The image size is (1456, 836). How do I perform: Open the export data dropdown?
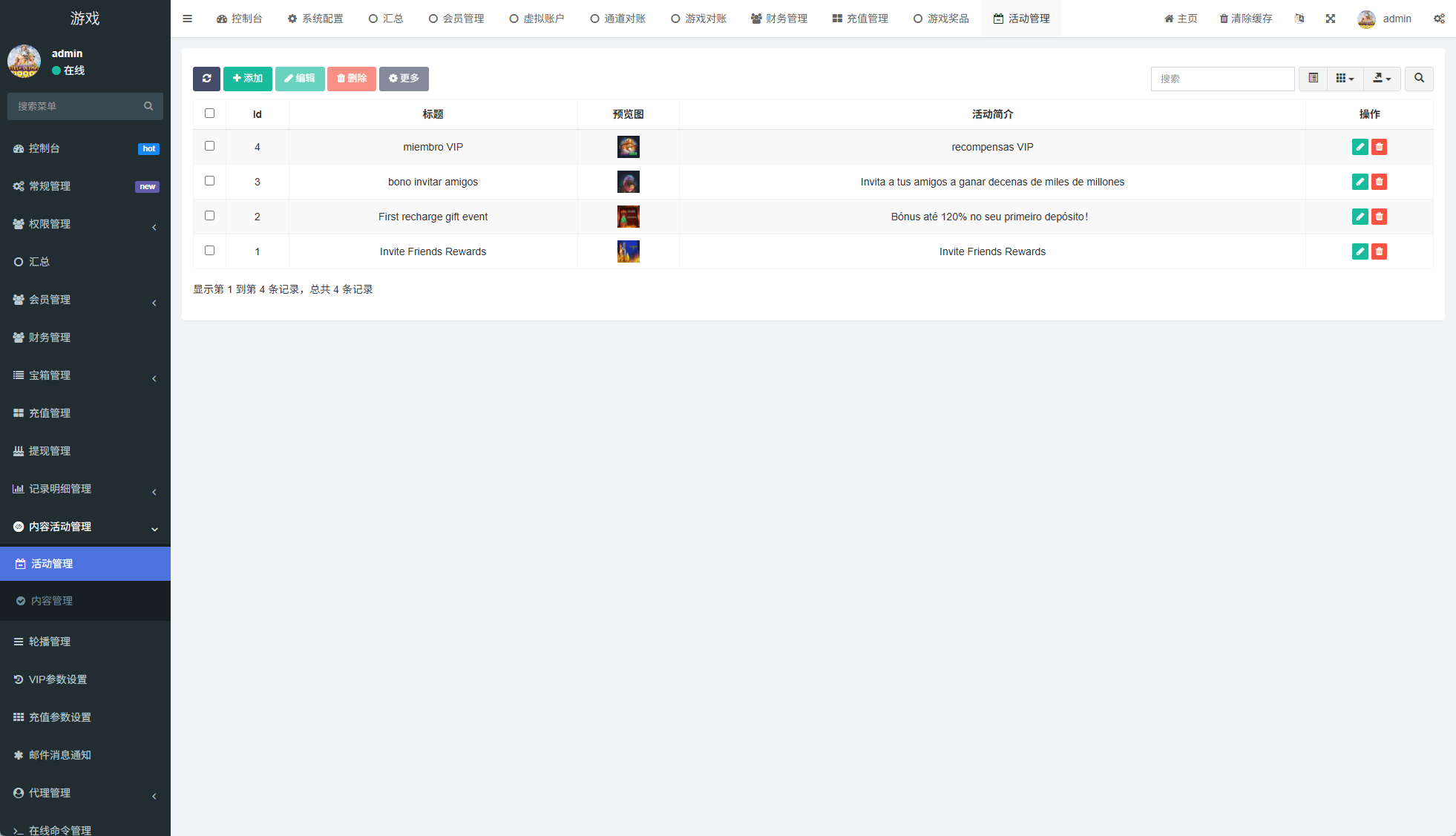coord(1381,79)
